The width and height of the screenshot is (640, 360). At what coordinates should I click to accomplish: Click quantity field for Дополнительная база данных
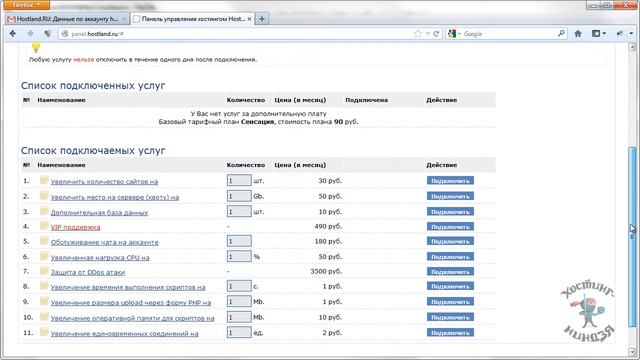pyautogui.click(x=239, y=211)
